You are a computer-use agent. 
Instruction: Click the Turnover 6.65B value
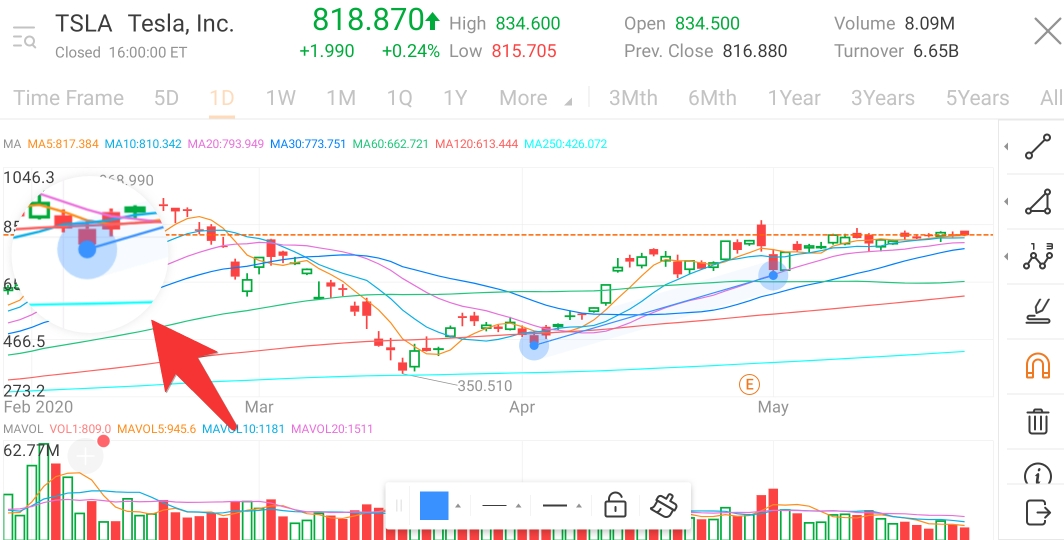pos(935,51)
